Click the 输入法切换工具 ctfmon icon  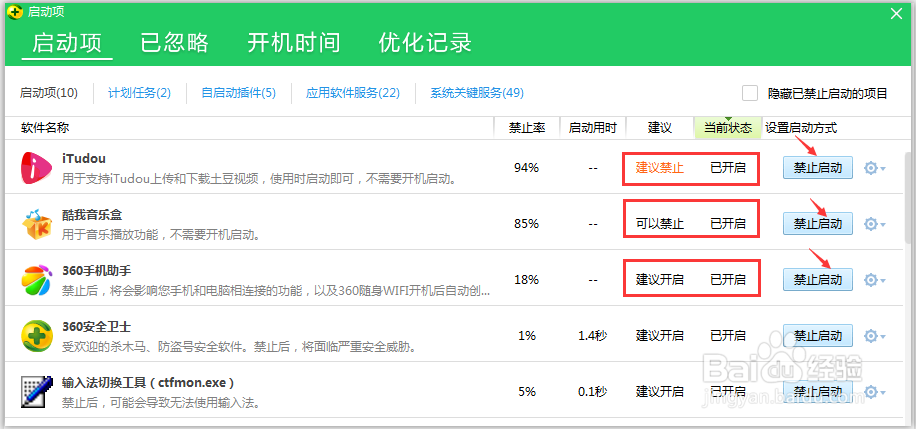pos(37,391)
